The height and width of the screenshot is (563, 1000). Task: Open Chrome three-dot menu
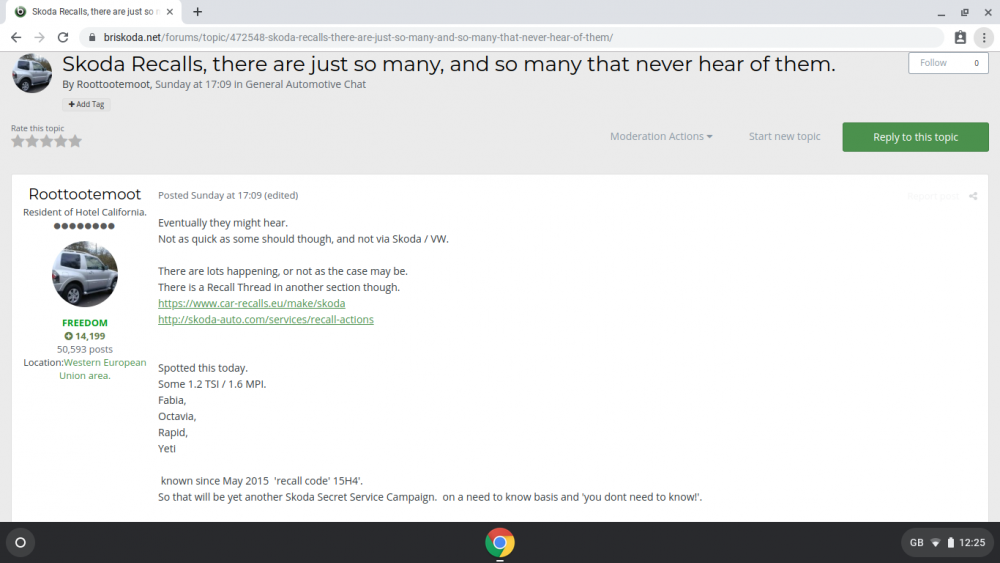[984, 38]
